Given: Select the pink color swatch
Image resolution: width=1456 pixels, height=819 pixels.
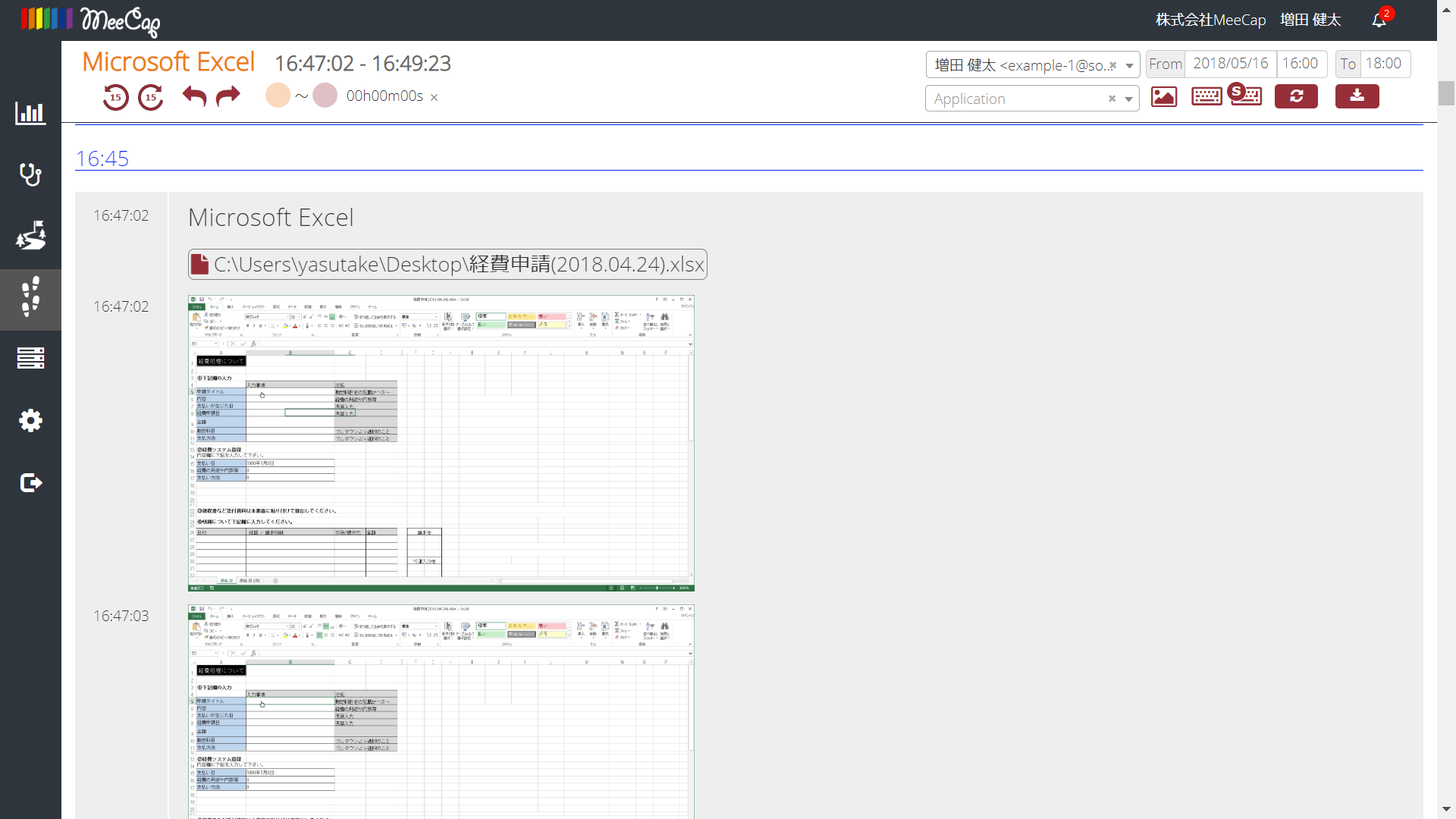Looking at the screenshot, I should click(x=325, y=96).
